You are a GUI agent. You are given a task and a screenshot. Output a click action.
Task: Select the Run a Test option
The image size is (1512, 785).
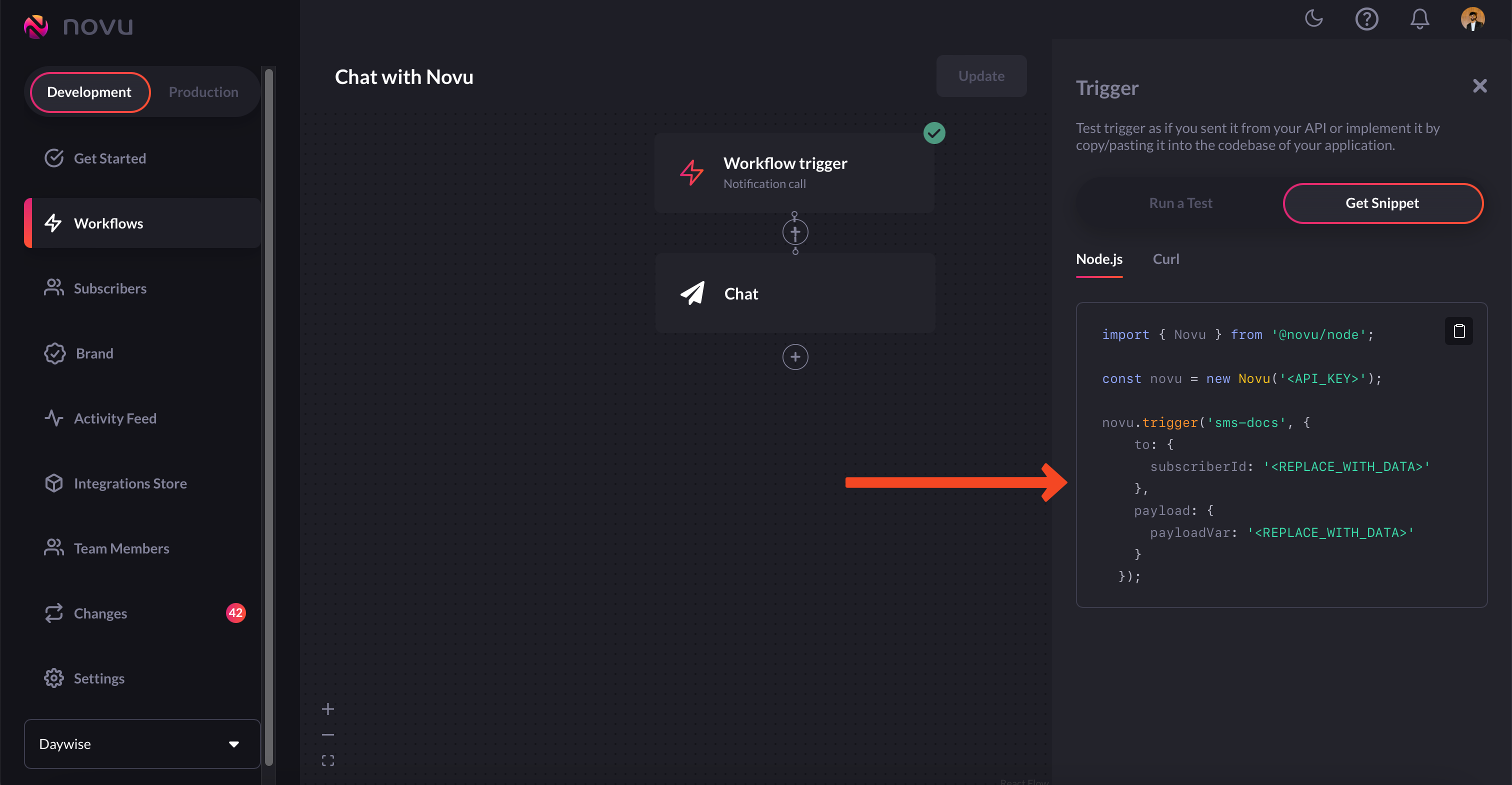1180,203
